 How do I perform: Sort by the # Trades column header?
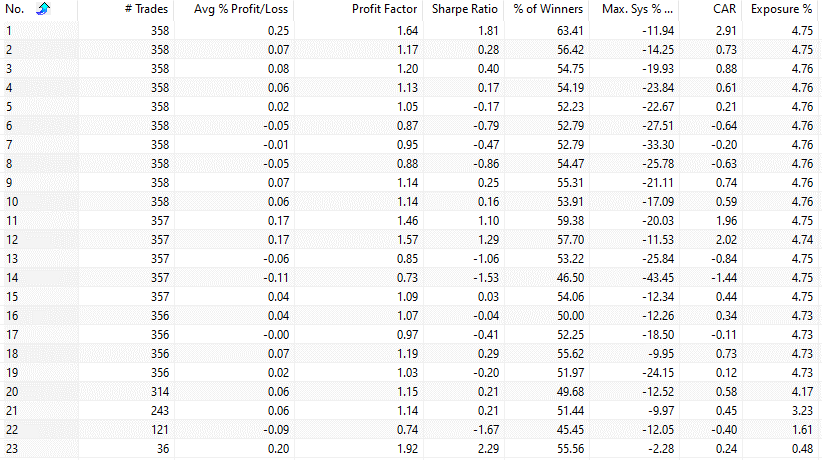[x=147, y=9]
